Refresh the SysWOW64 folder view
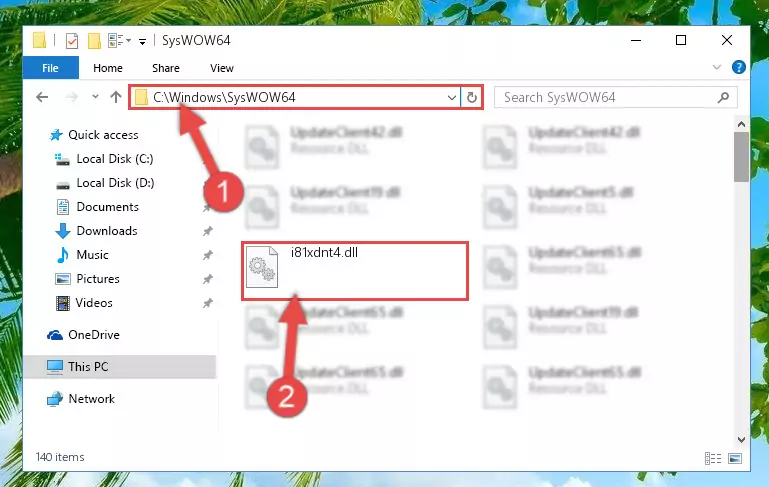The image size is (769, 487). click(x=472, y=97)
